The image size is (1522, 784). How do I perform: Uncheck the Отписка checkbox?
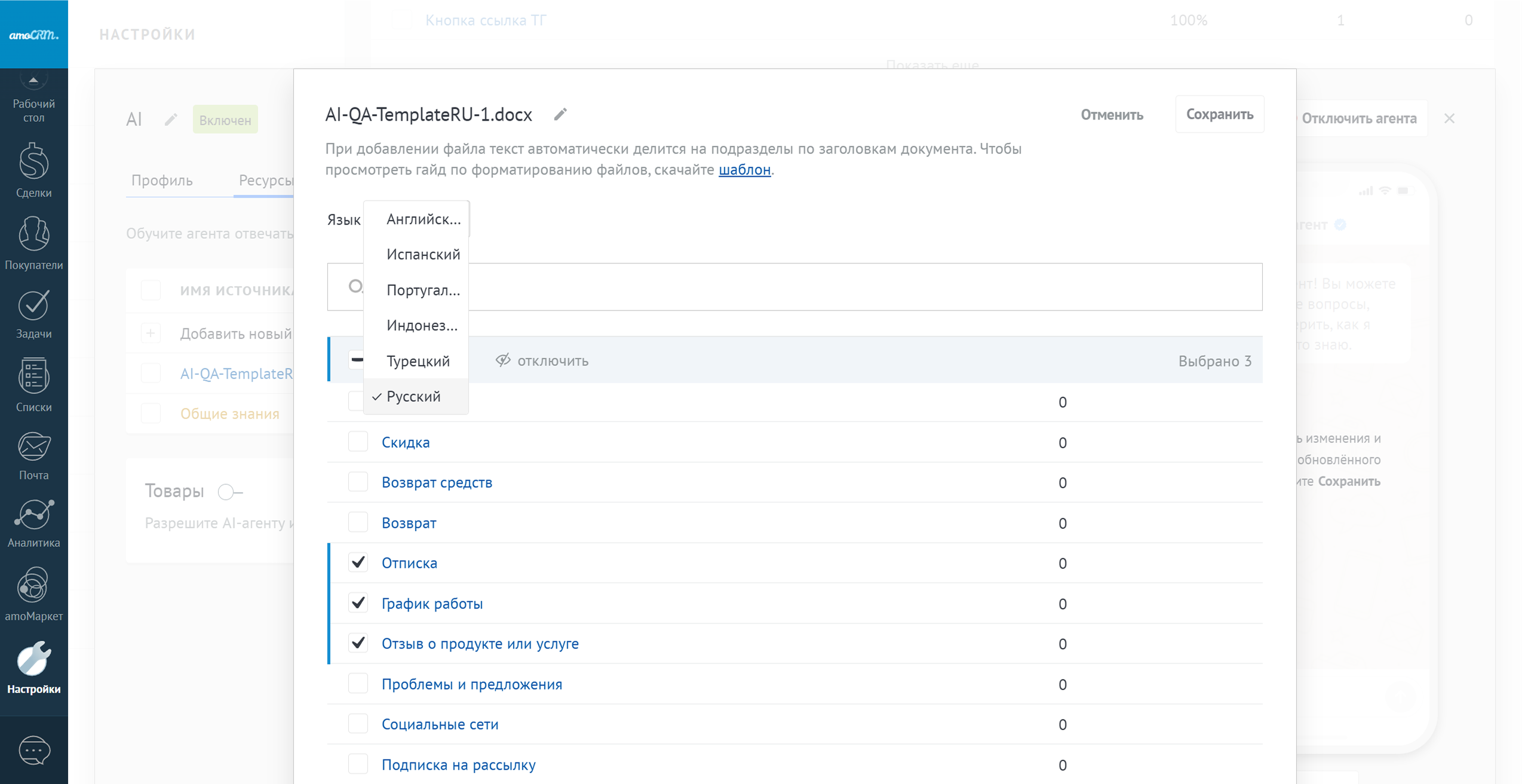click(x=358, y=562)
